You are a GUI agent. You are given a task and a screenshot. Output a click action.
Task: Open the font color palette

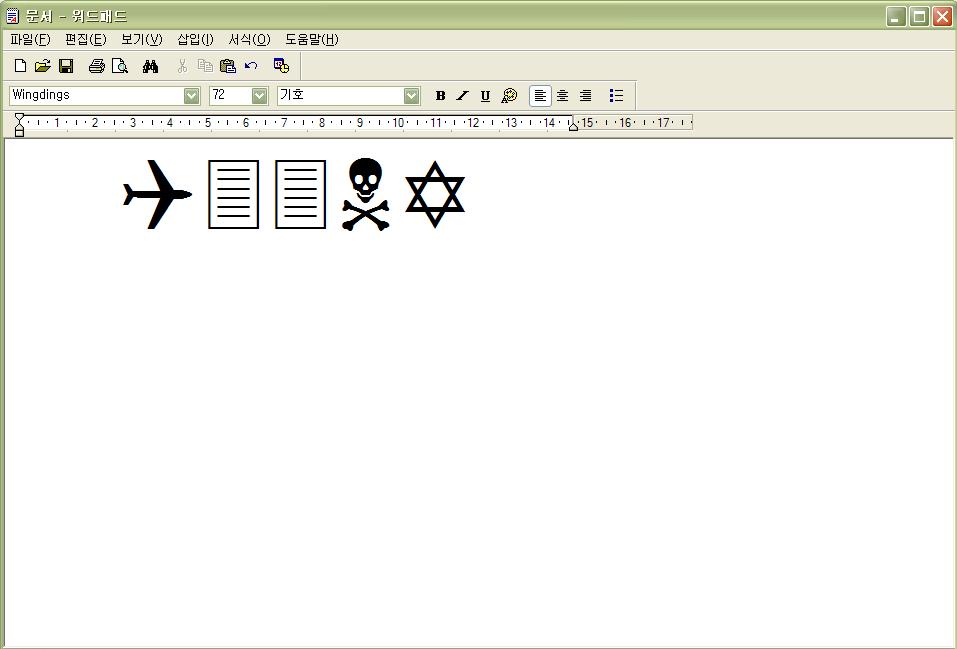click(x=509, y=96)
